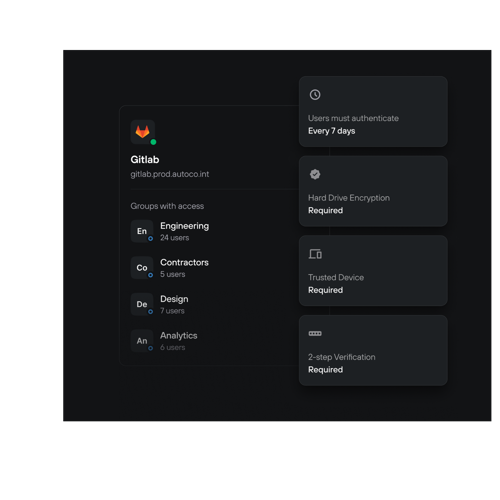Click the Trusted Device label
Viewport: 500px width, 500px height.
tap(336, 277)
